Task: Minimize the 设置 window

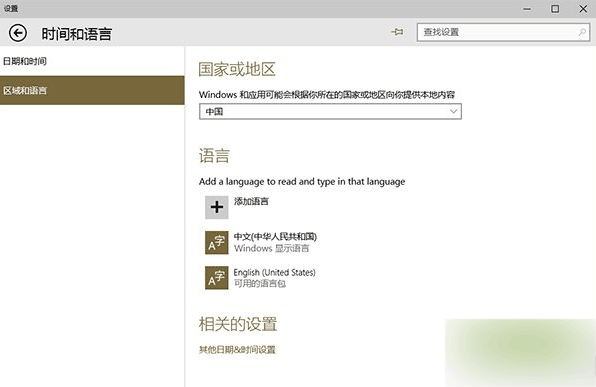Action: [x=527, y=9]
